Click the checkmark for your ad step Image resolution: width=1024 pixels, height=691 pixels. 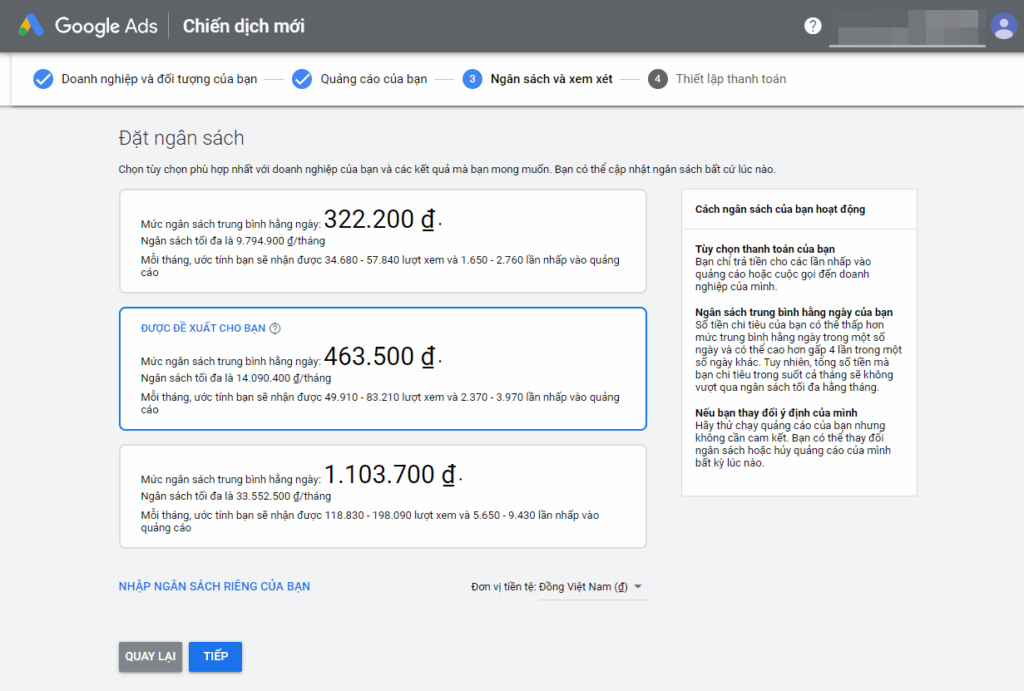(302, 79)
